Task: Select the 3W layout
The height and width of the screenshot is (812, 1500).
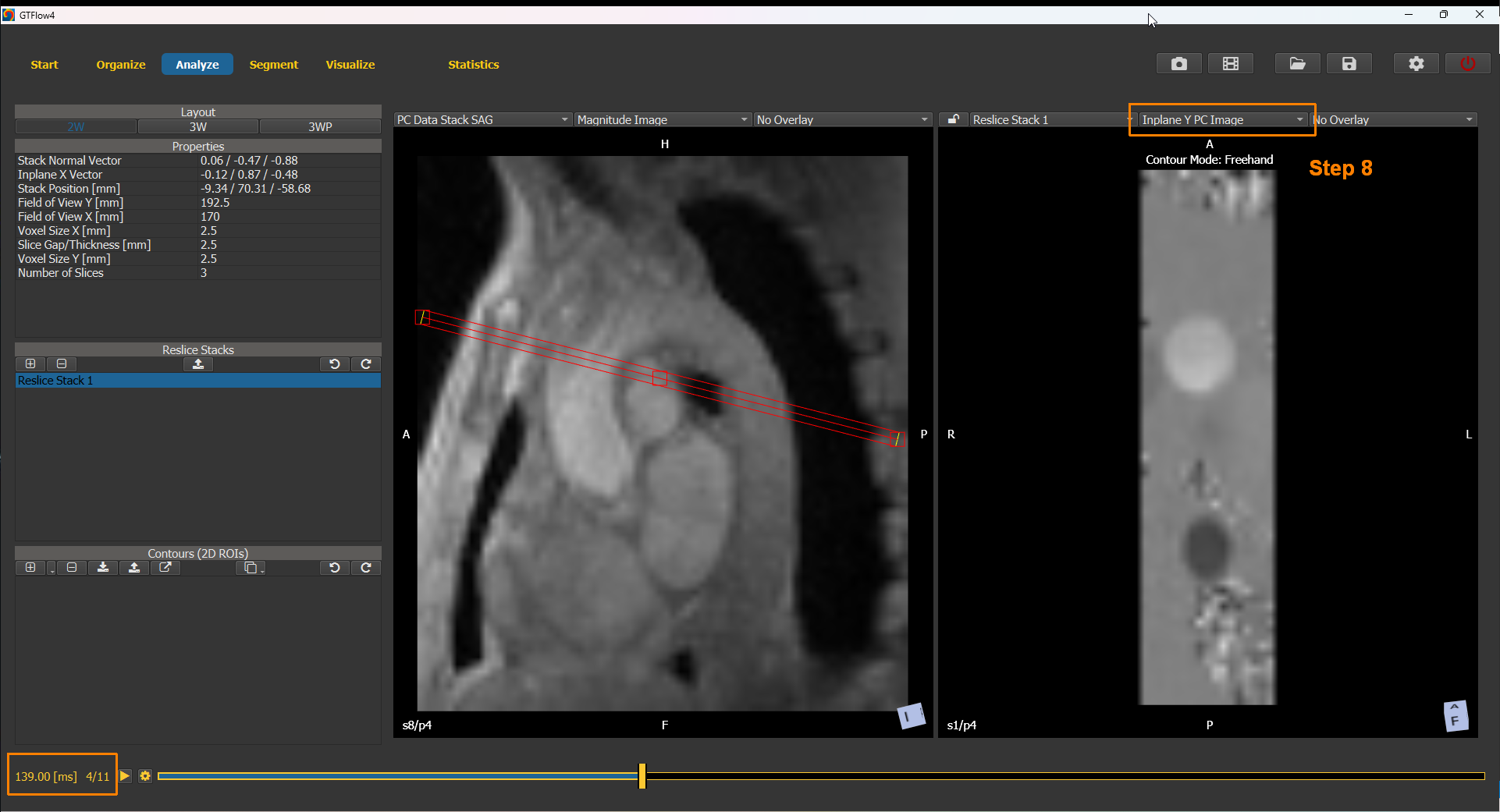Action: (198, 126)
